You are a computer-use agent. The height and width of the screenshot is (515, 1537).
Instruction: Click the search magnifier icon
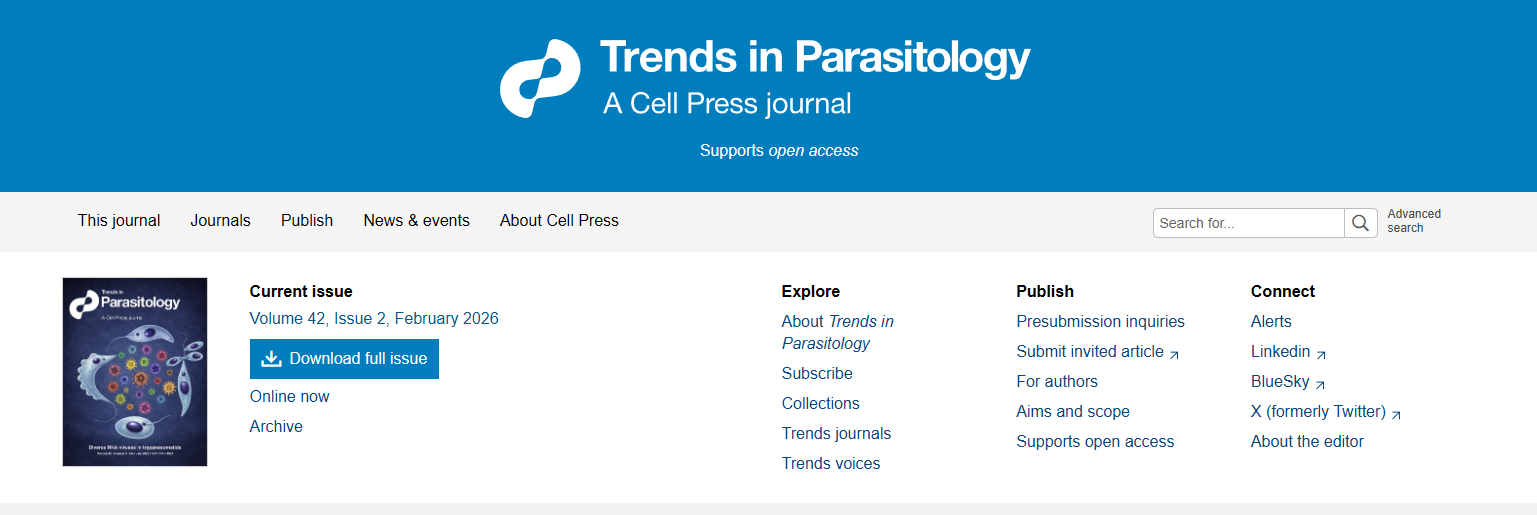click(1360, 223)
